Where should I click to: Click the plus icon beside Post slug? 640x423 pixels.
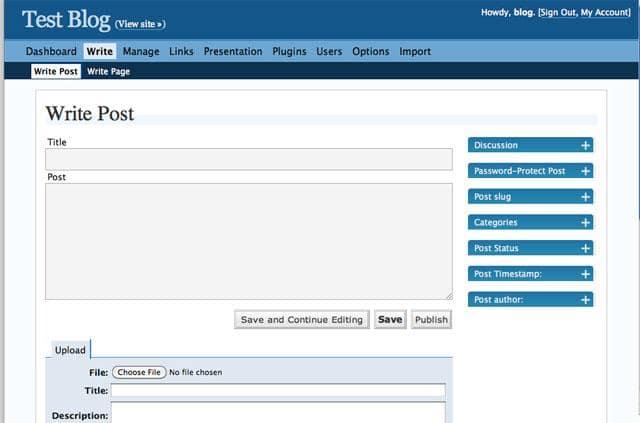point(585,197)
